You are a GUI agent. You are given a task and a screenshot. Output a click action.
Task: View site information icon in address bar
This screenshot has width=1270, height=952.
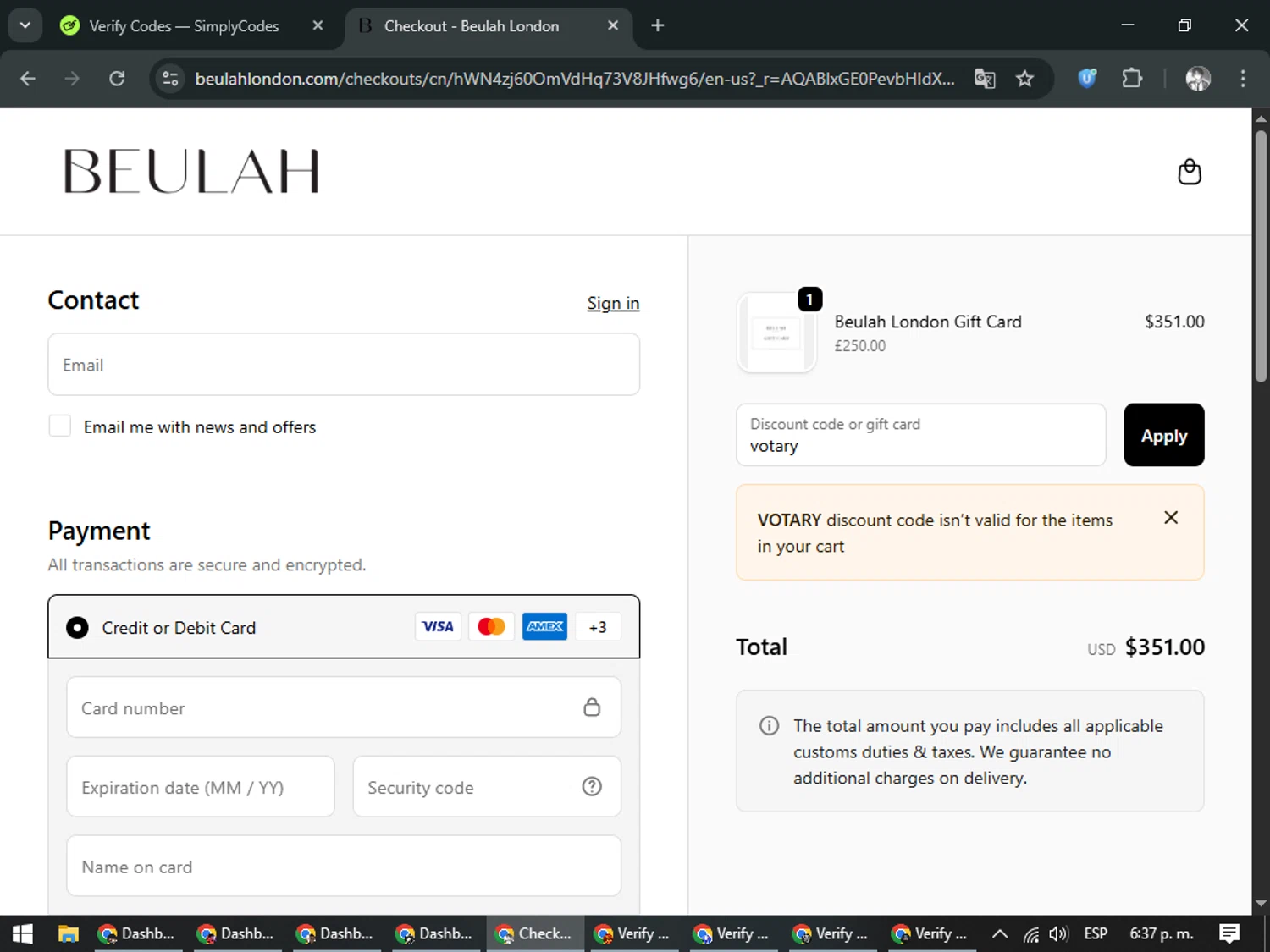point(170,79)
